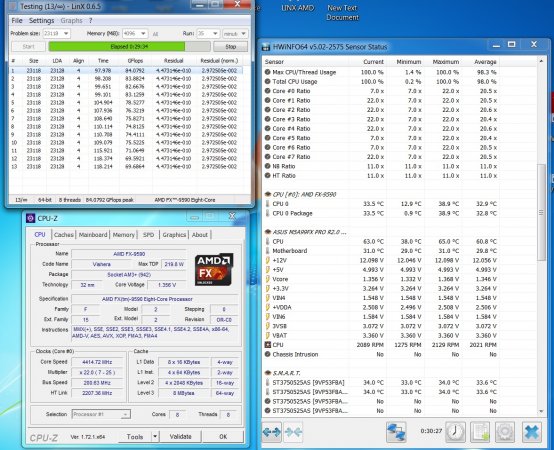This screenshot has height=450, width=554.
Task: Click the scroll-up arrow in HWiNFO64 sensor list
Action: coord(541,61)
